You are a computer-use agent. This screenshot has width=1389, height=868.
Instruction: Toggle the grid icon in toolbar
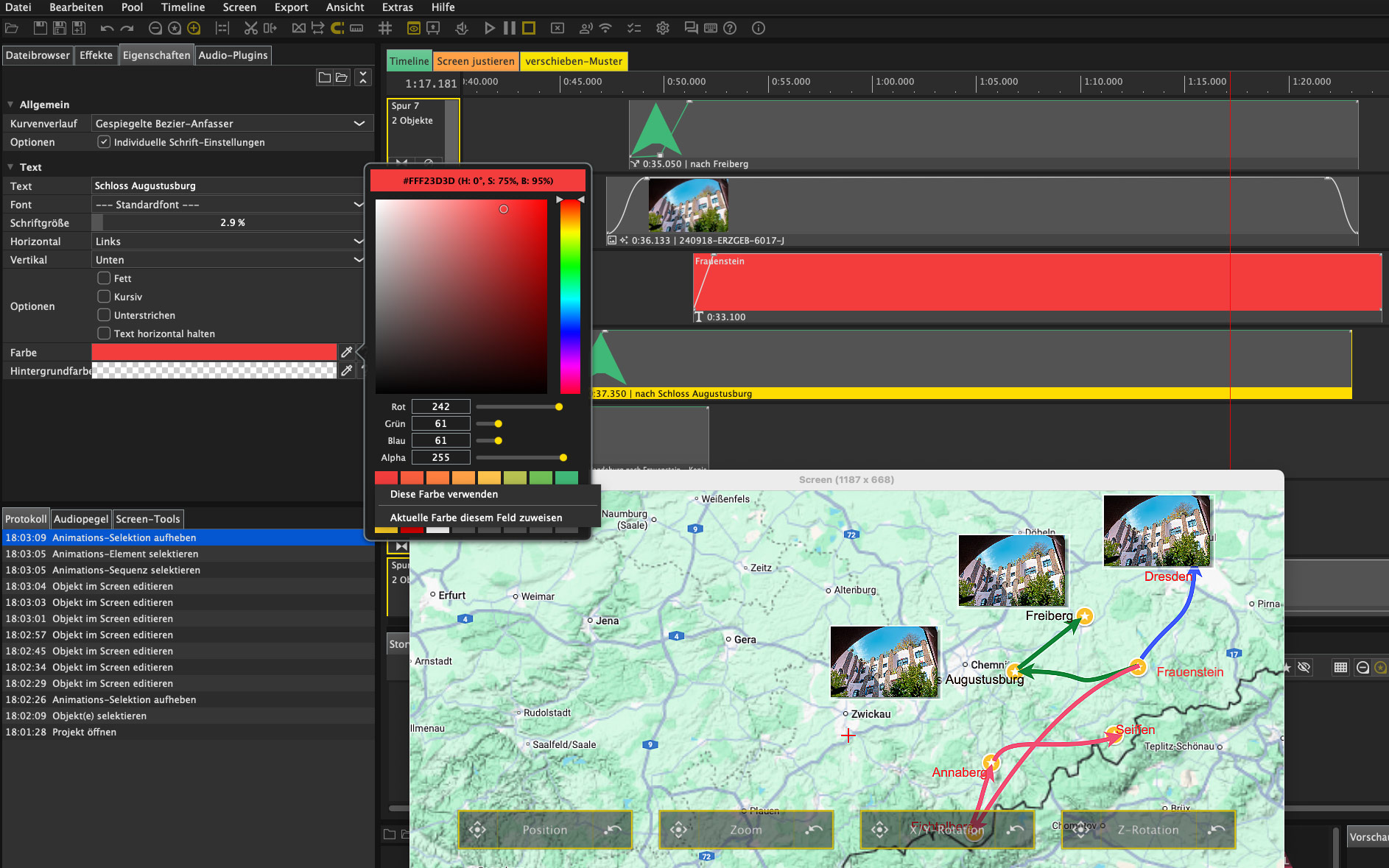pos(384,28)
